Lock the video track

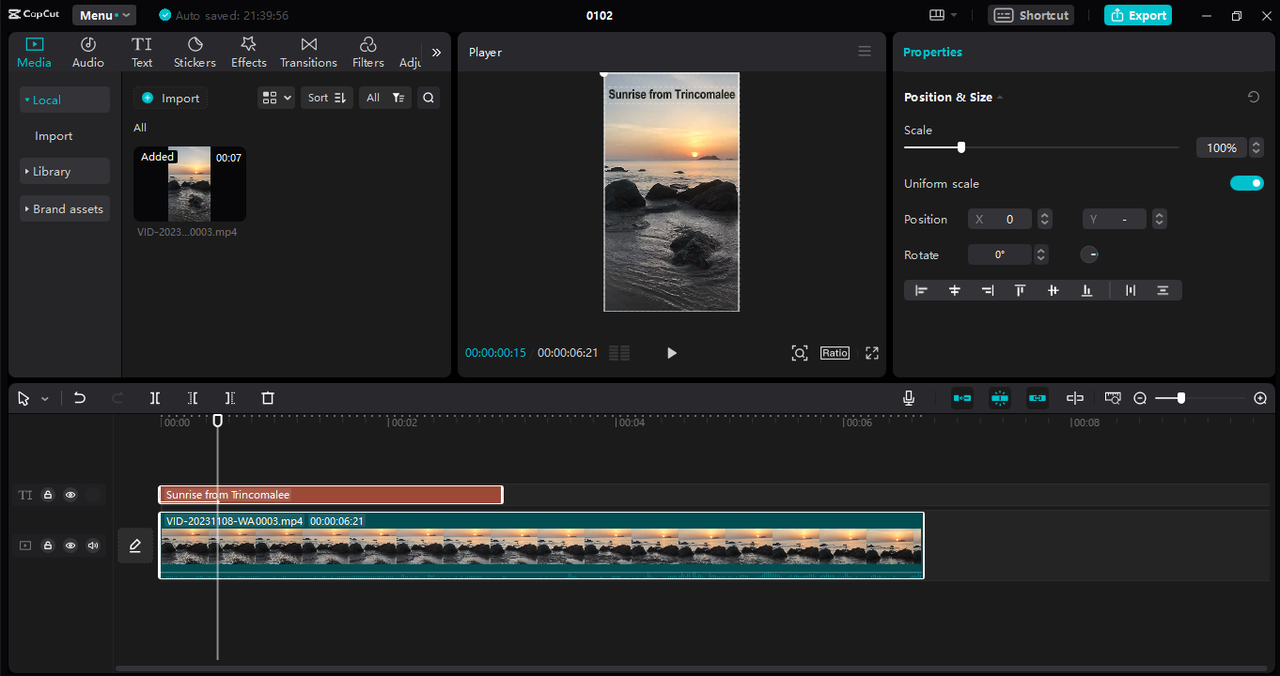click(47, 546)
